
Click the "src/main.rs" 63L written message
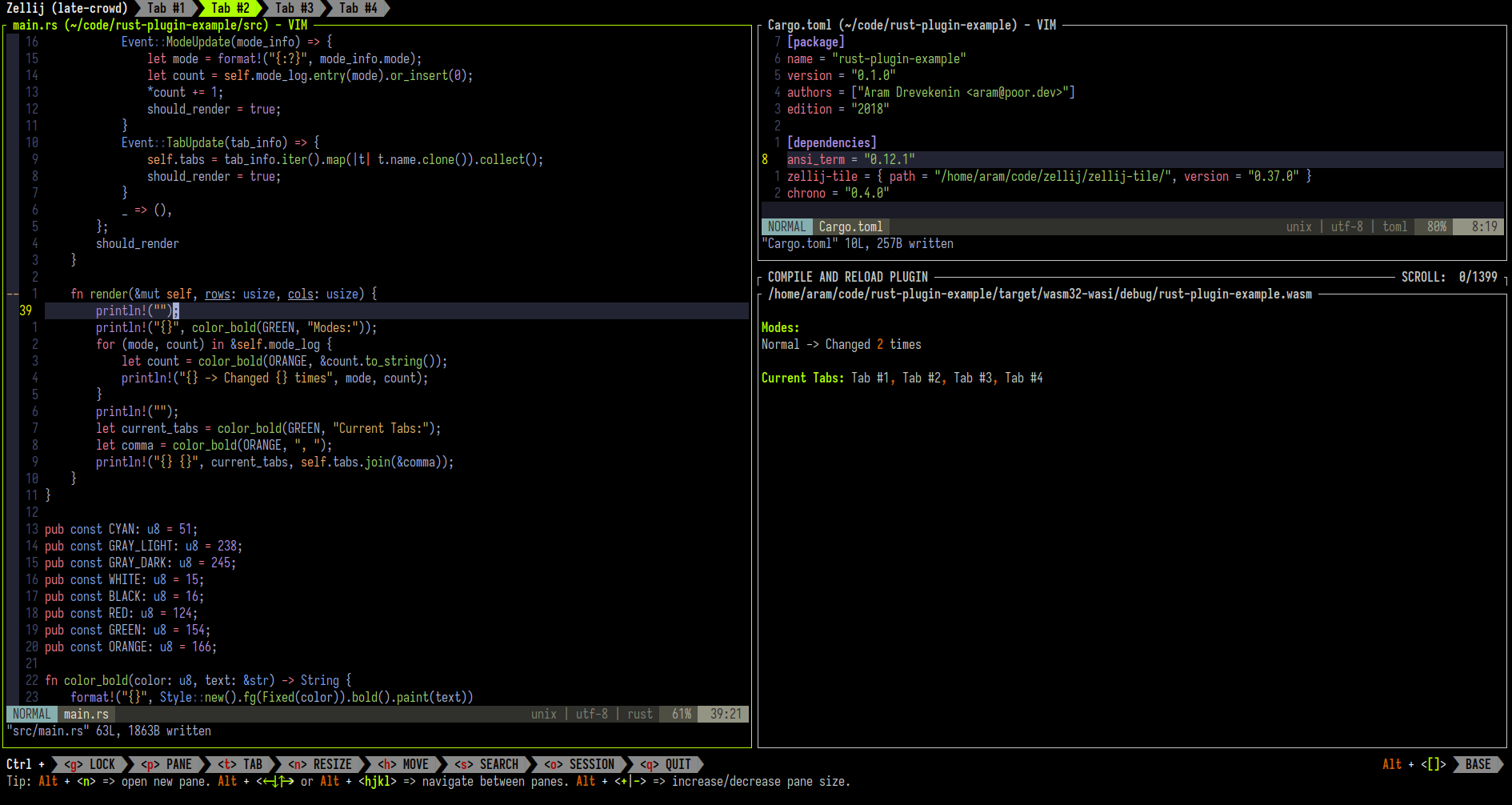click(109, 731)
